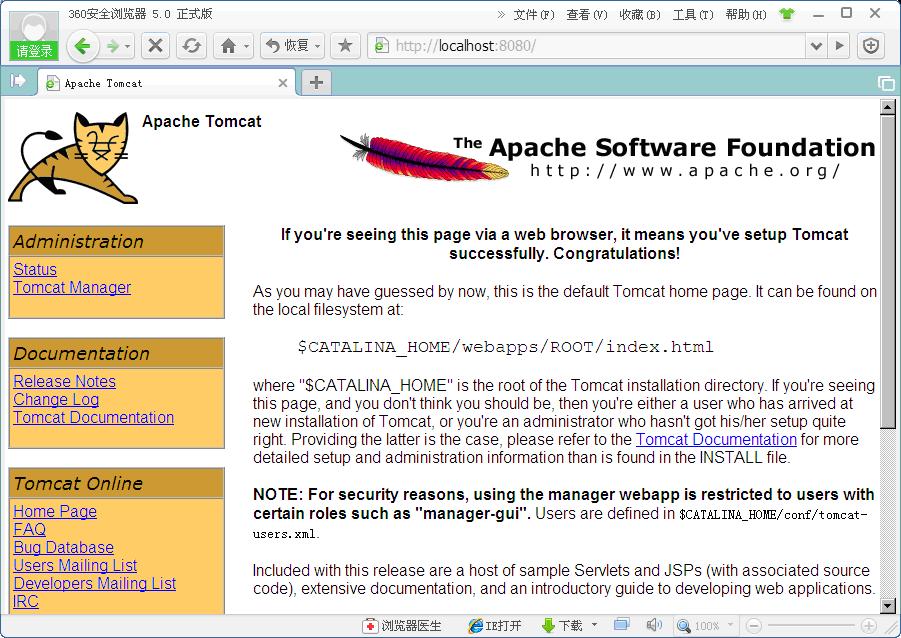Open the Users Mailing List link
This screenshot has height=638, width=901.
(x=75, y=565)
